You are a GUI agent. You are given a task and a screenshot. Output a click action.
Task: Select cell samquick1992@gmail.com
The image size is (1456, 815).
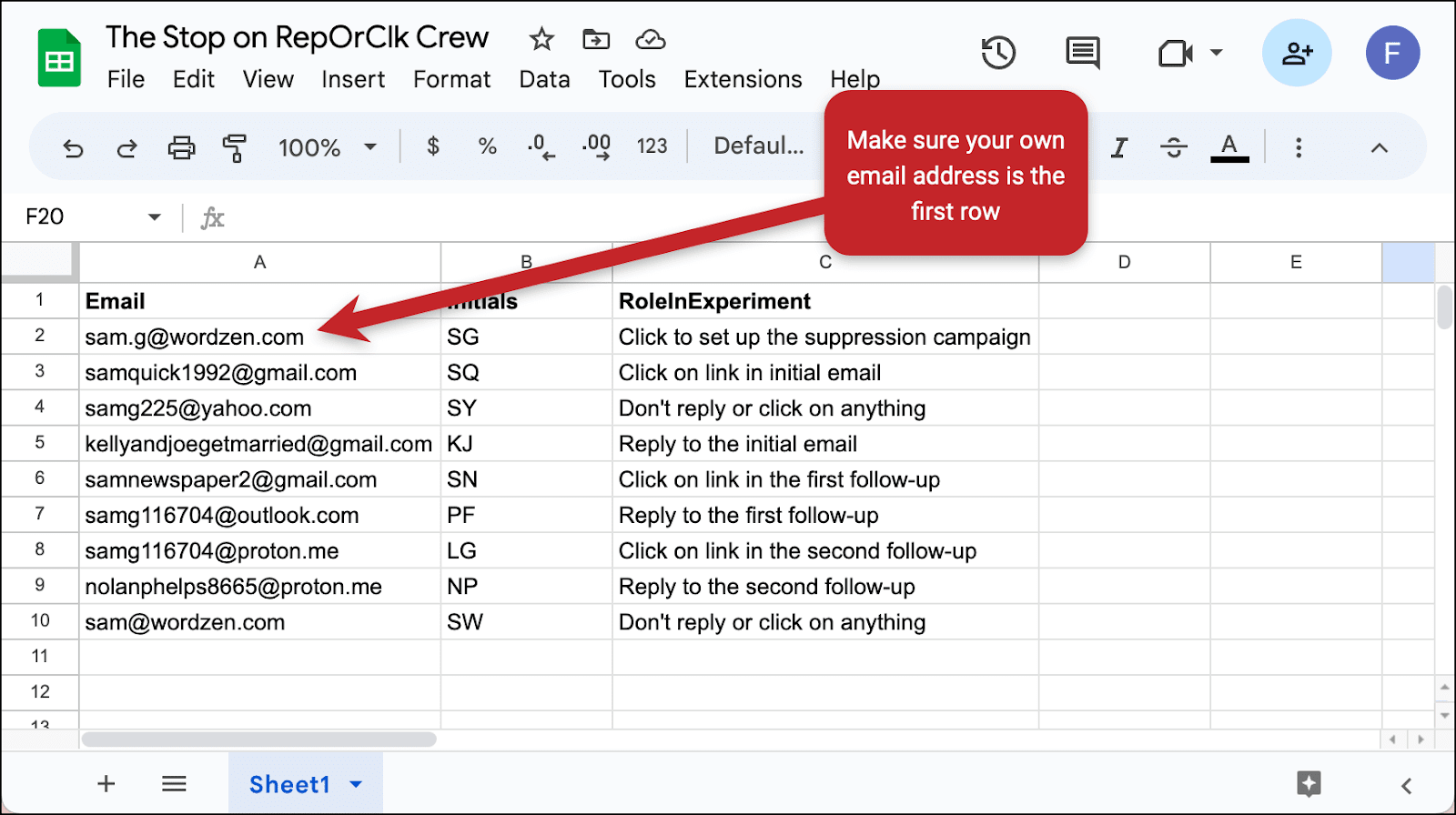tap(260, 372)
